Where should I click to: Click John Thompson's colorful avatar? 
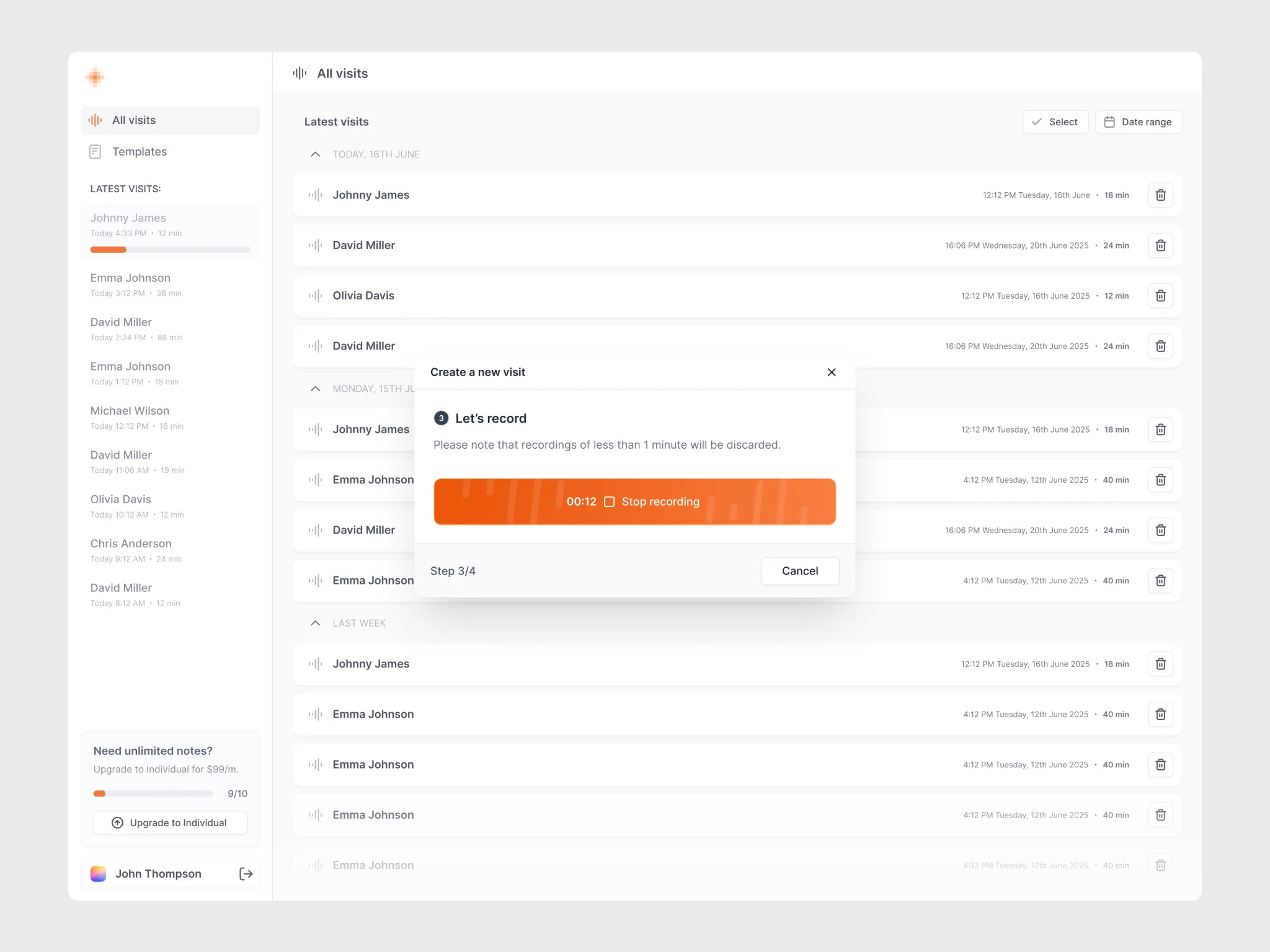98,873
